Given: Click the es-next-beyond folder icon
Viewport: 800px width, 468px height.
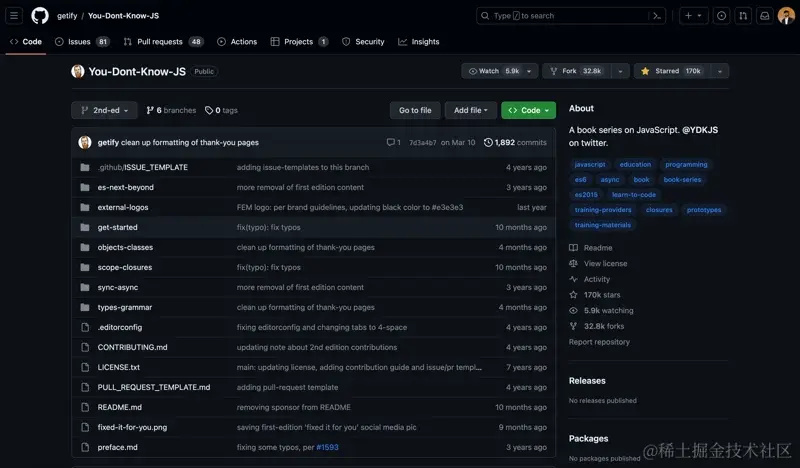Looking at the screenshot, I should coord(85,187).
